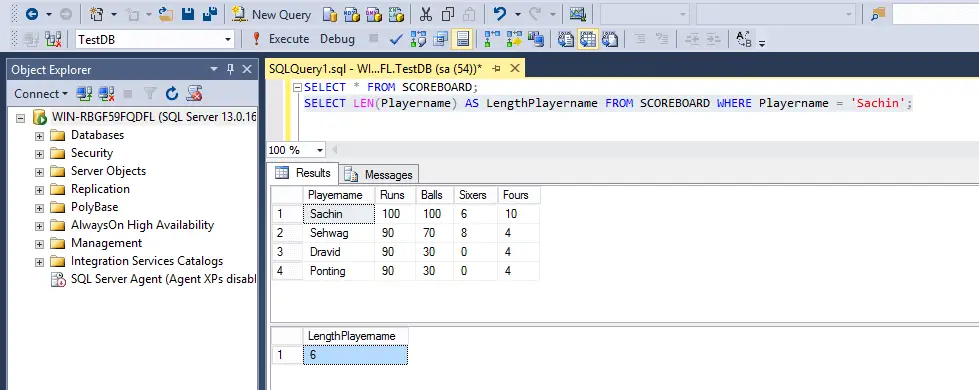Switch output to Results to File
Screen dimensions: 979x390
pyautogui.click(x=609, y=39)
